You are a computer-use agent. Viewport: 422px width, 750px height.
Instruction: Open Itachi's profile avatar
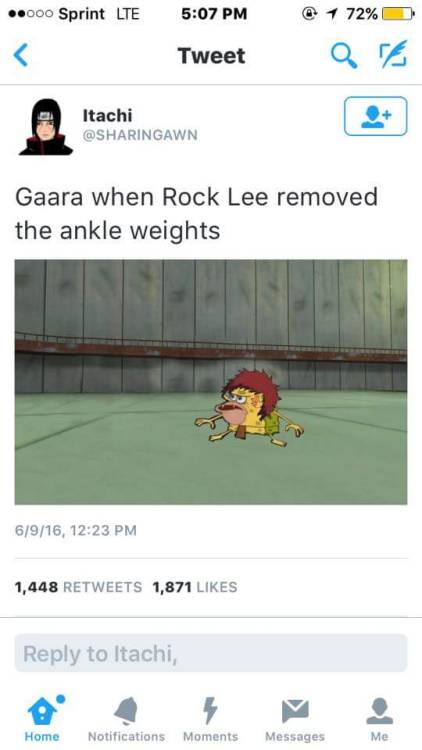[46, 127]
